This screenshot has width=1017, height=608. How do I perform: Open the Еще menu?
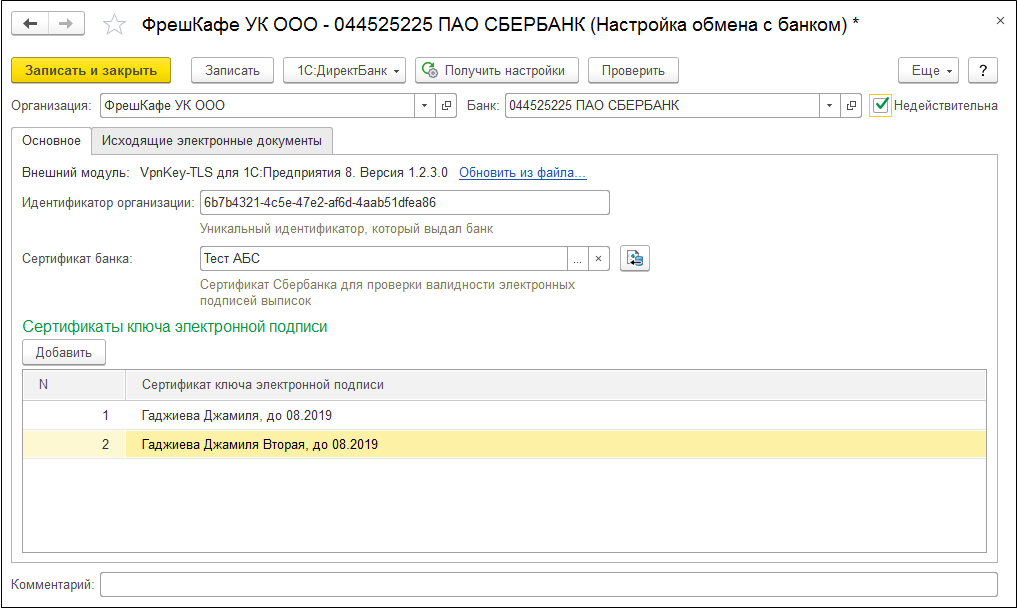(928, 71)
